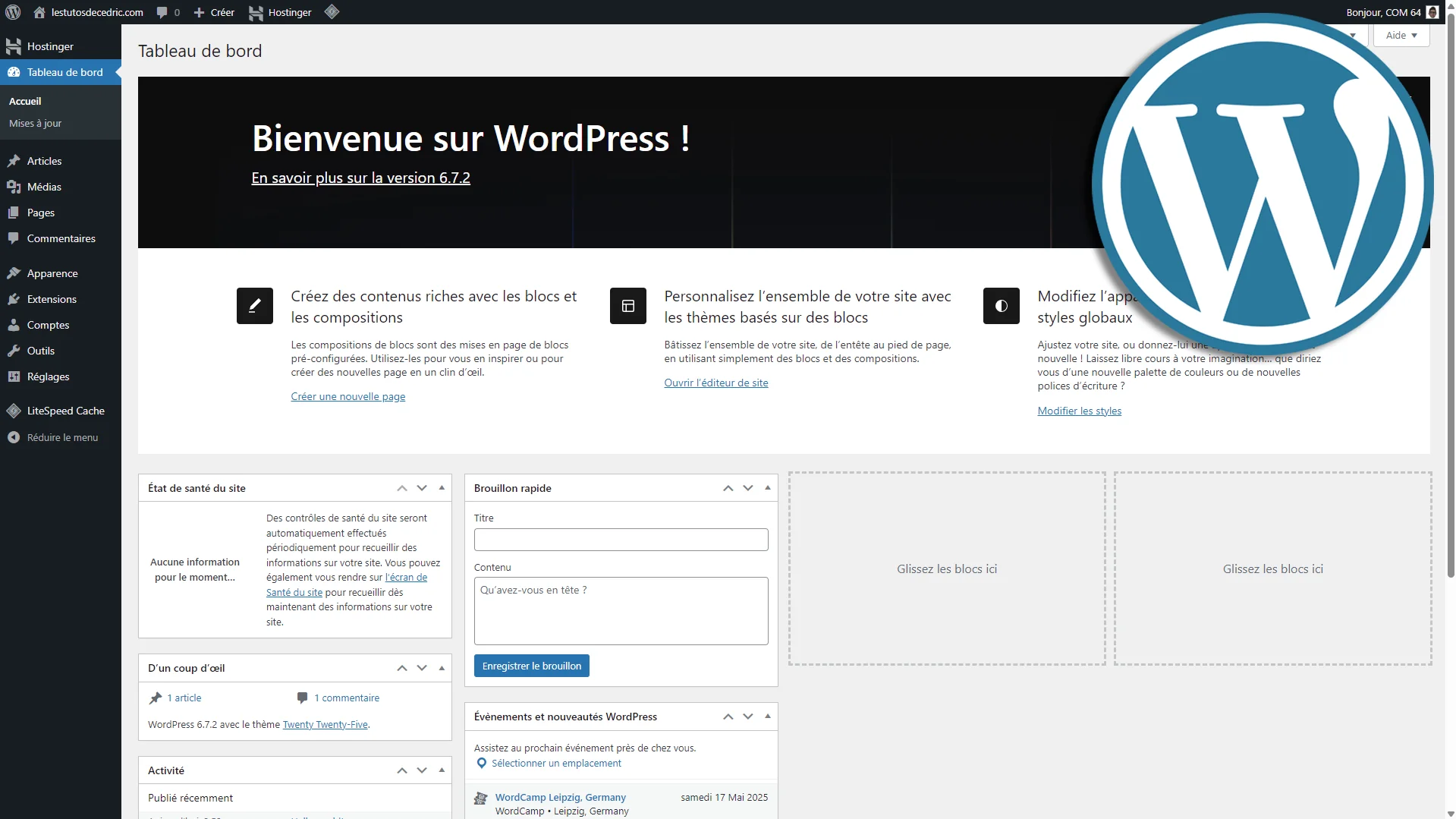Open Extensions via the plugin icon

click(14, 298)
